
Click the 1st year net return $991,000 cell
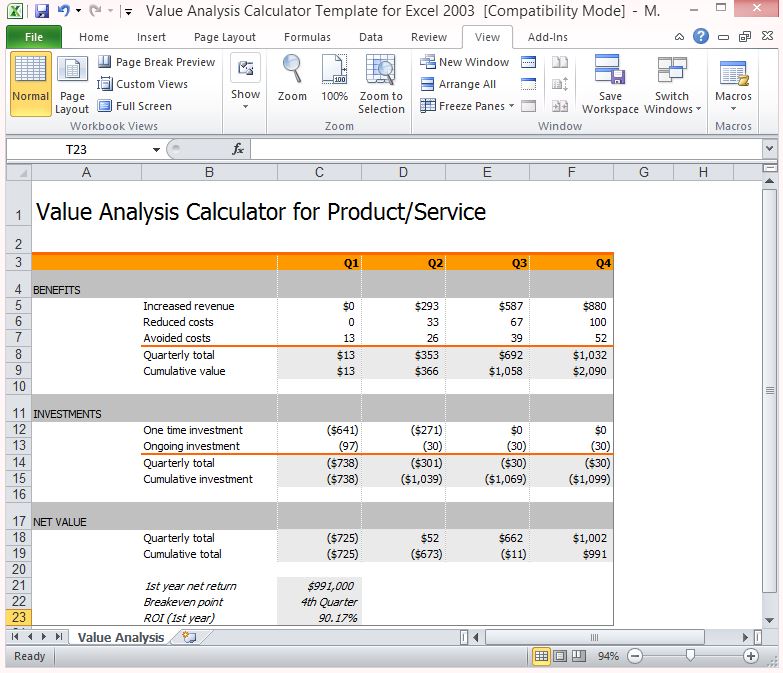point(319,586)
